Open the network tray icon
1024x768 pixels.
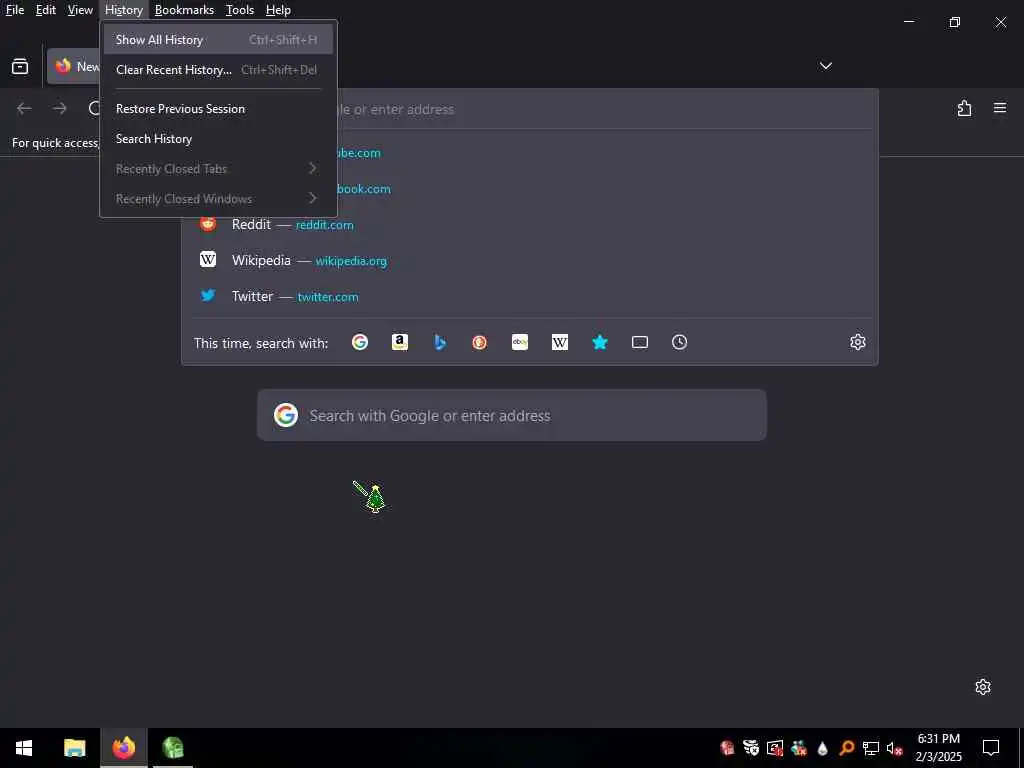click(x=871, y=748)
